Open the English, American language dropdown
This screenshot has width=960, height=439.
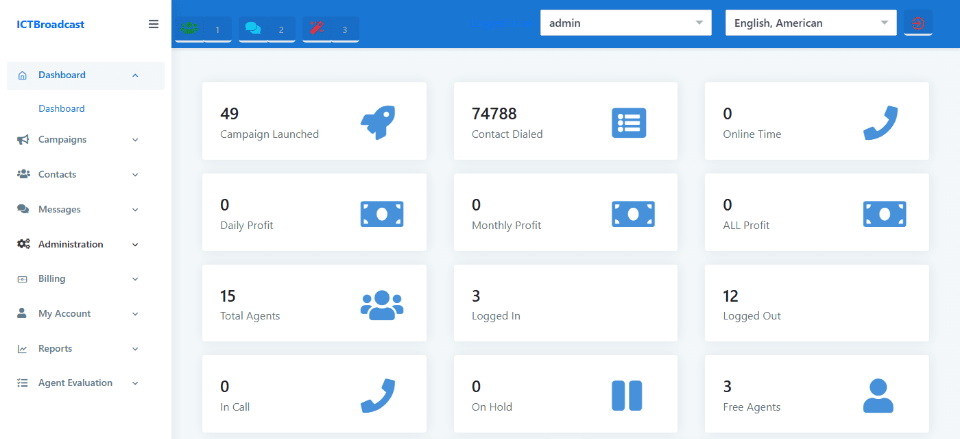pos(811,23)
